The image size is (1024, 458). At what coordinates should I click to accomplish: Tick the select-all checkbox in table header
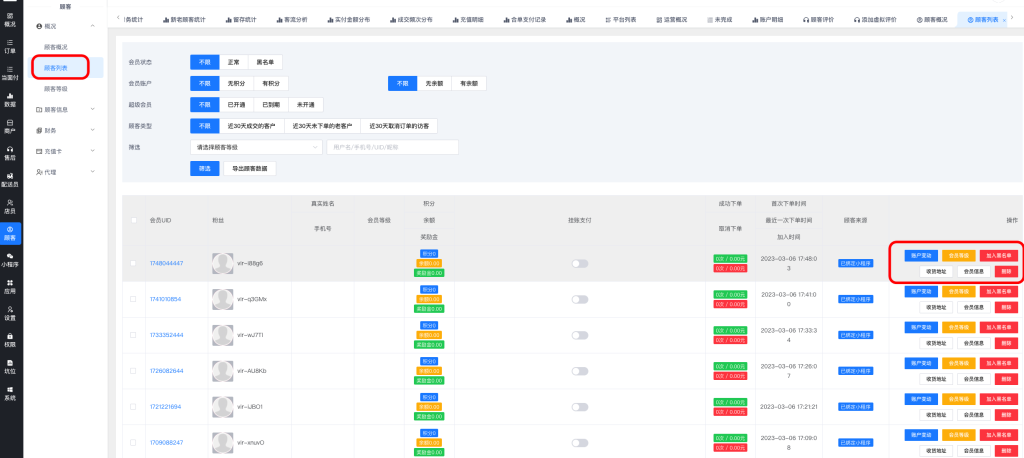point(134,220)
